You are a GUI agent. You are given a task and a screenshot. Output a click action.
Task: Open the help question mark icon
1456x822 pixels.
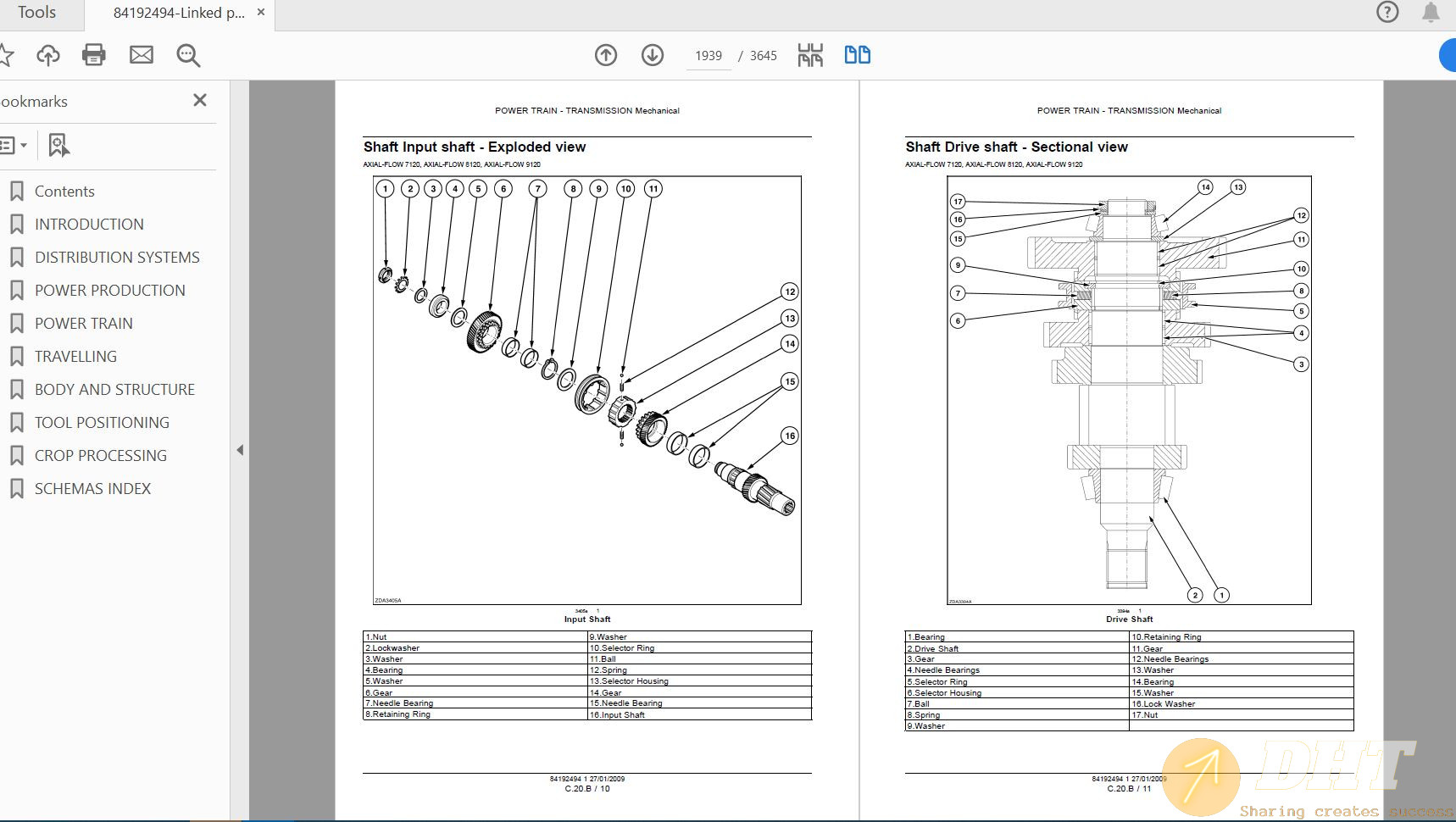1387,13
